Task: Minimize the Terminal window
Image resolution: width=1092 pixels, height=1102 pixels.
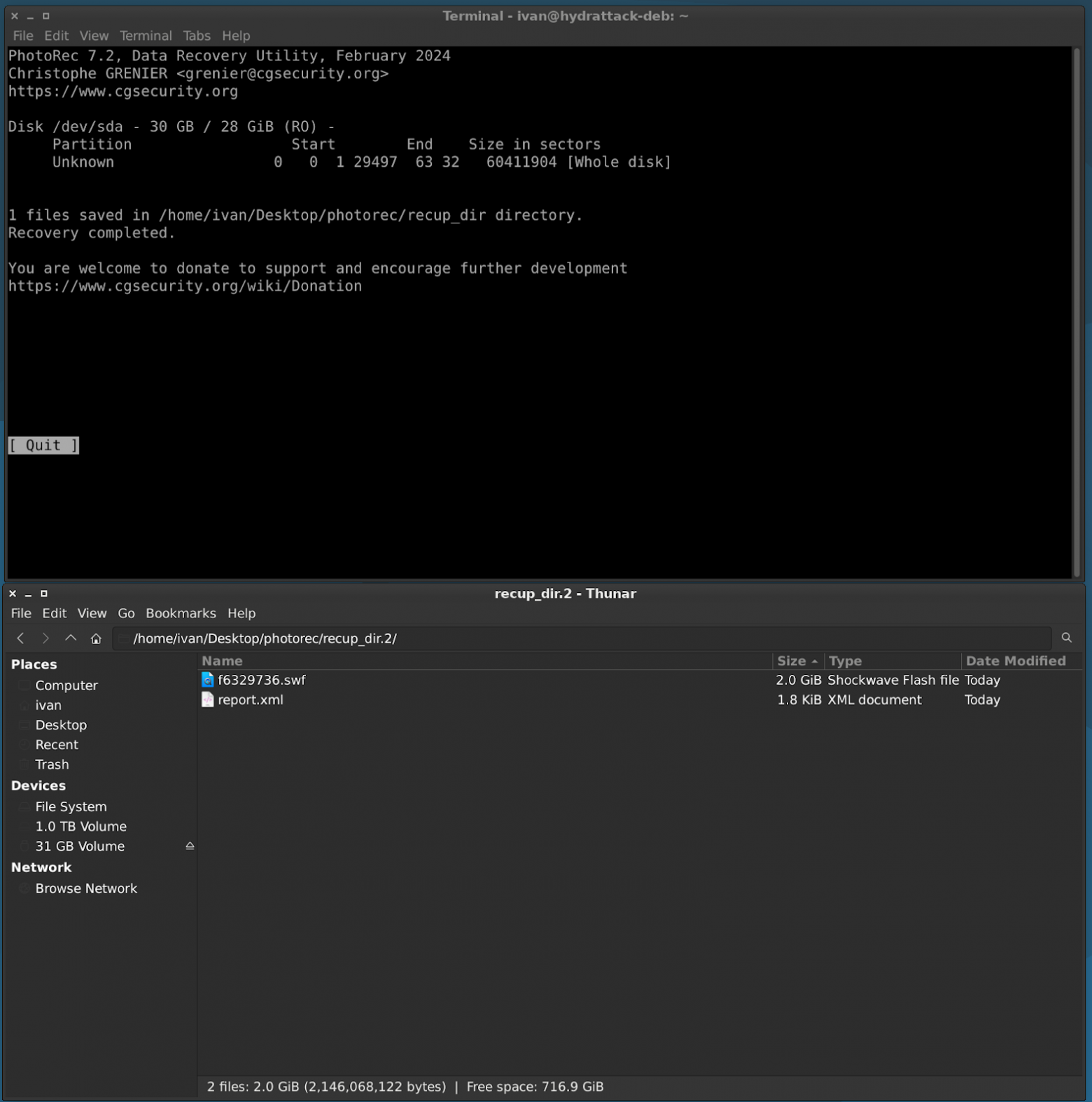Action: pyautogui.click(x=30, y=16)
